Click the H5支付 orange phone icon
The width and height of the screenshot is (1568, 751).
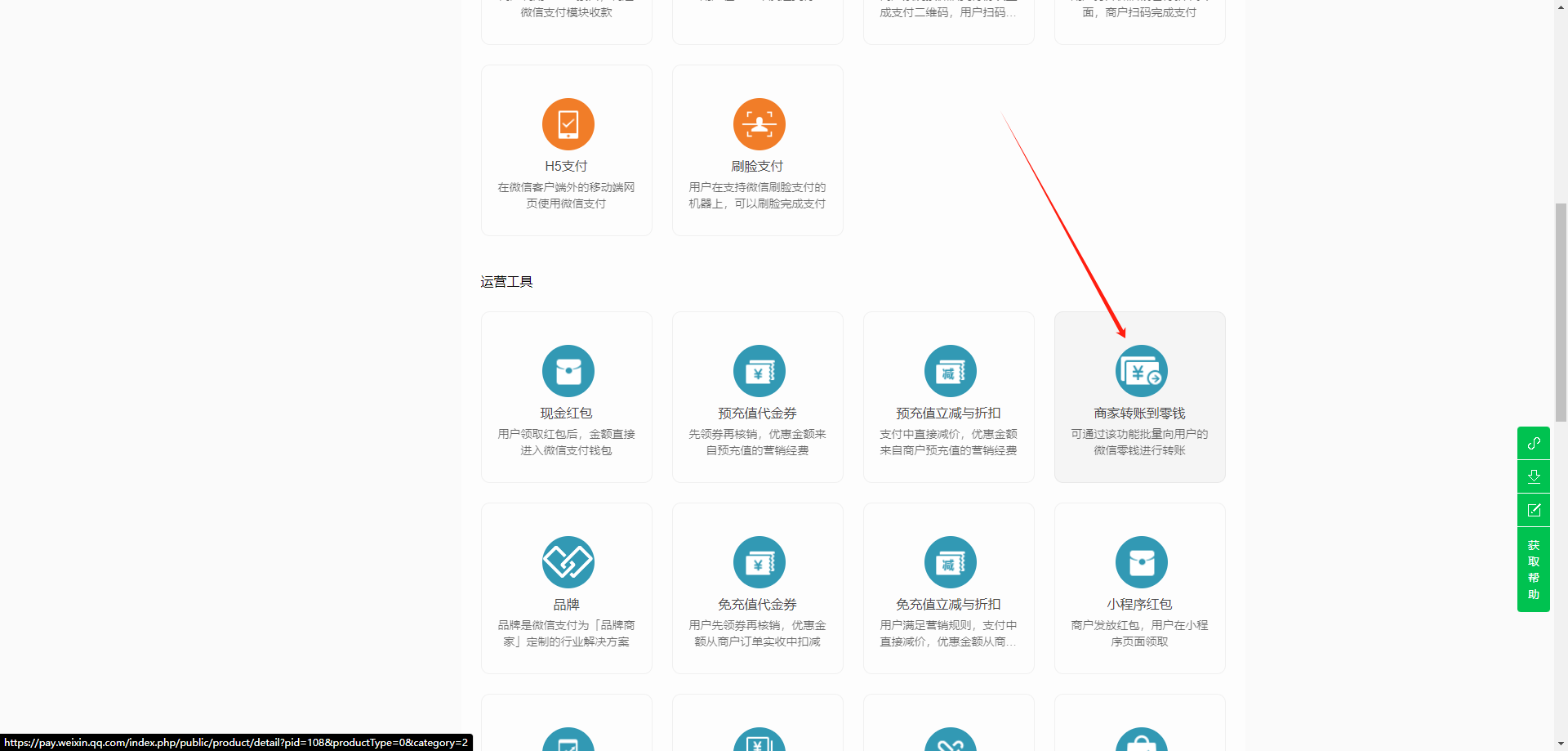pyautogui.click(x=568, y=124)
